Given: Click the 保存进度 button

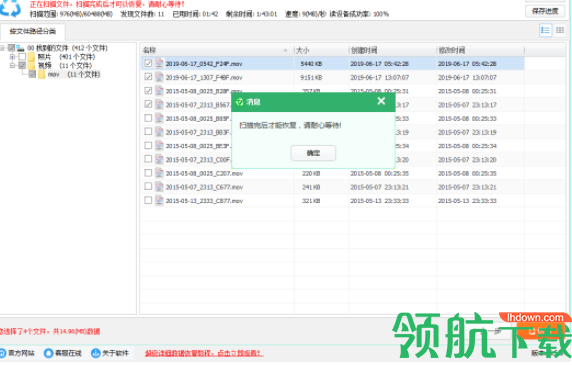Looking at the screenshot, I should click(x=545, y=11).
